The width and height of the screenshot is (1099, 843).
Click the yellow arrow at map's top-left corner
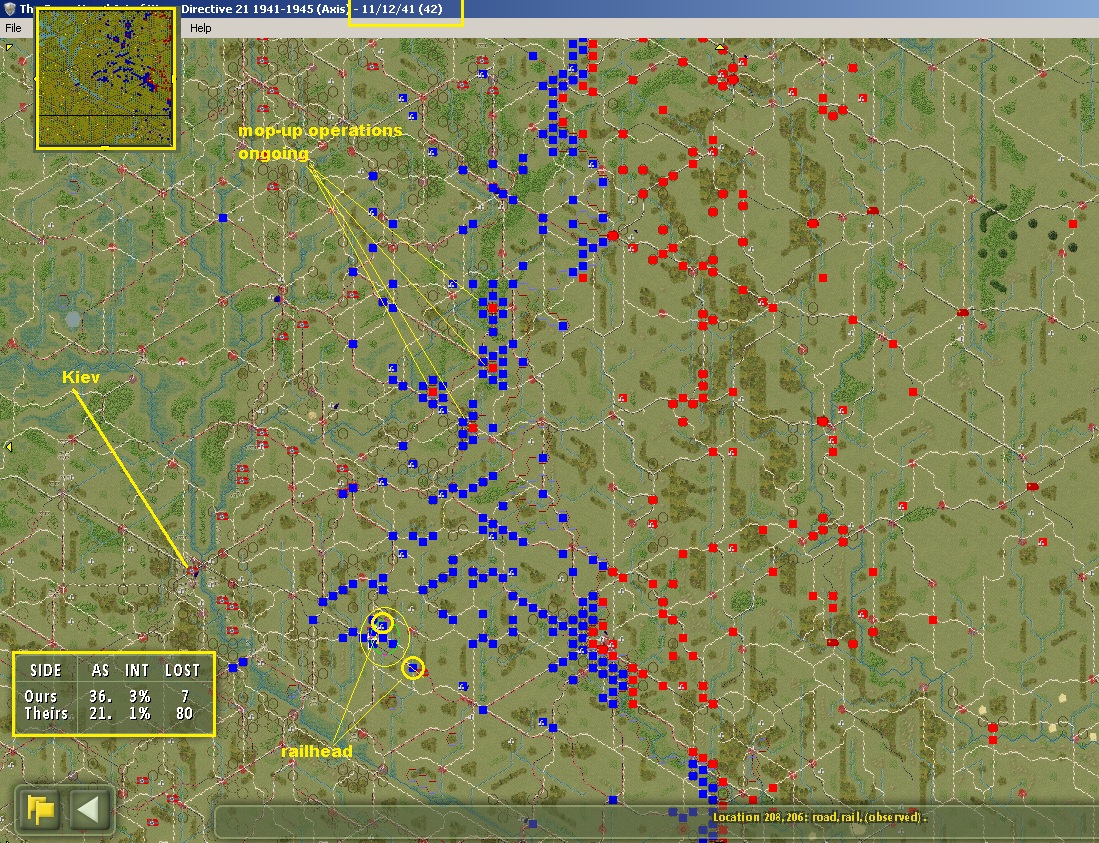coord(10,46)
